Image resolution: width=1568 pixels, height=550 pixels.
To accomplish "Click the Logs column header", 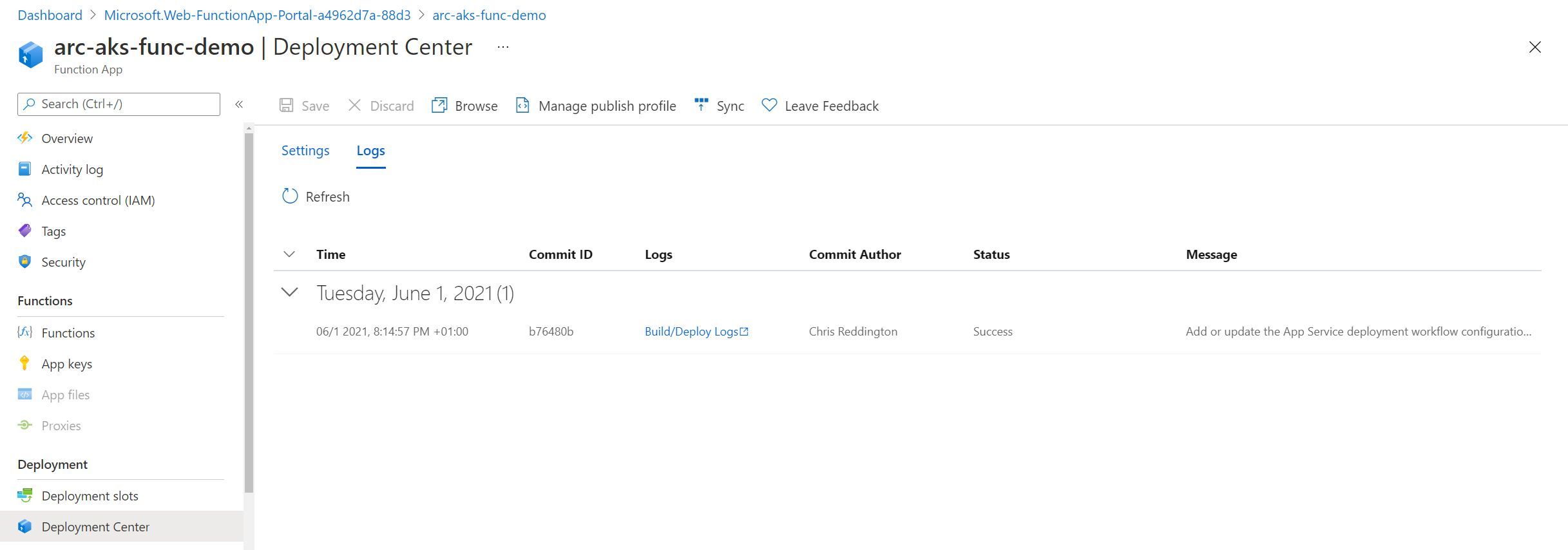I will 658,254.
